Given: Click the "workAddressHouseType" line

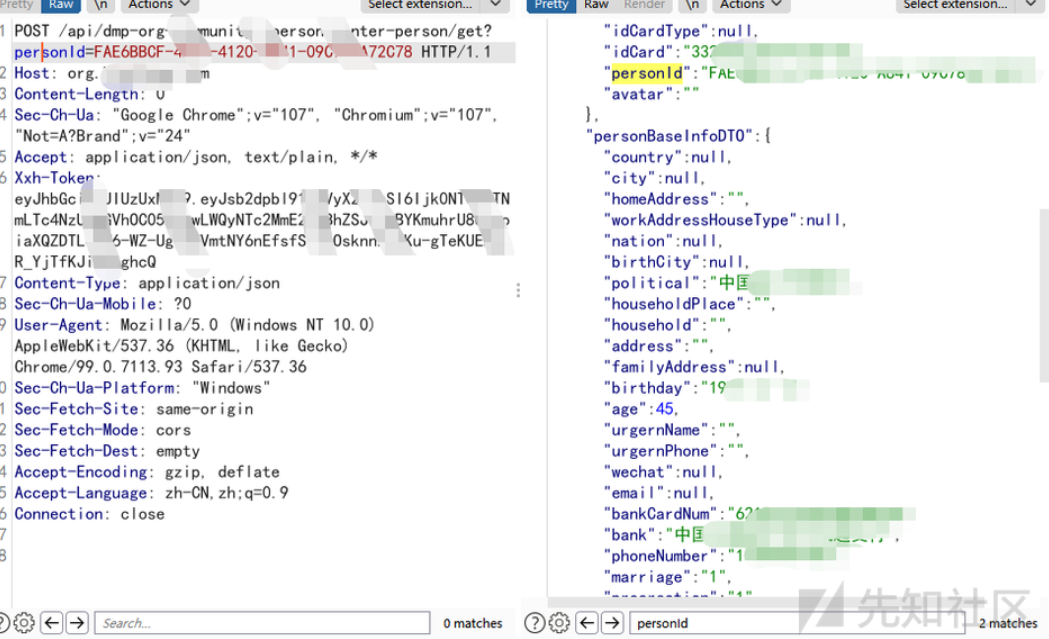Looking at the screenshot, I should [x=725, y=220].
